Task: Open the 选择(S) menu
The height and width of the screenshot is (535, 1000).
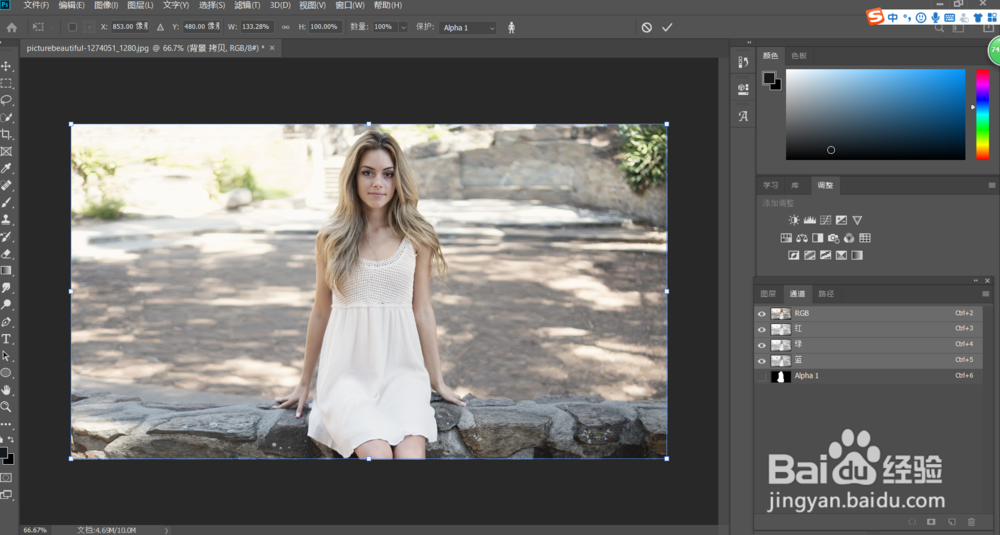Action: tap(212, 5)
